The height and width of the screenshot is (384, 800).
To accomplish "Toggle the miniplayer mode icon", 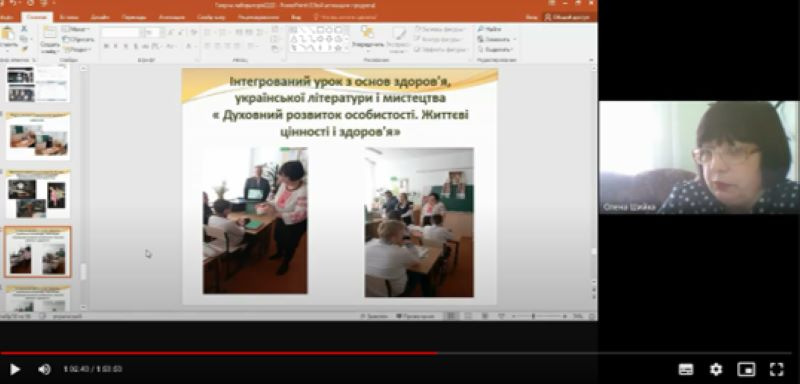I will click(x=746, y=369).
